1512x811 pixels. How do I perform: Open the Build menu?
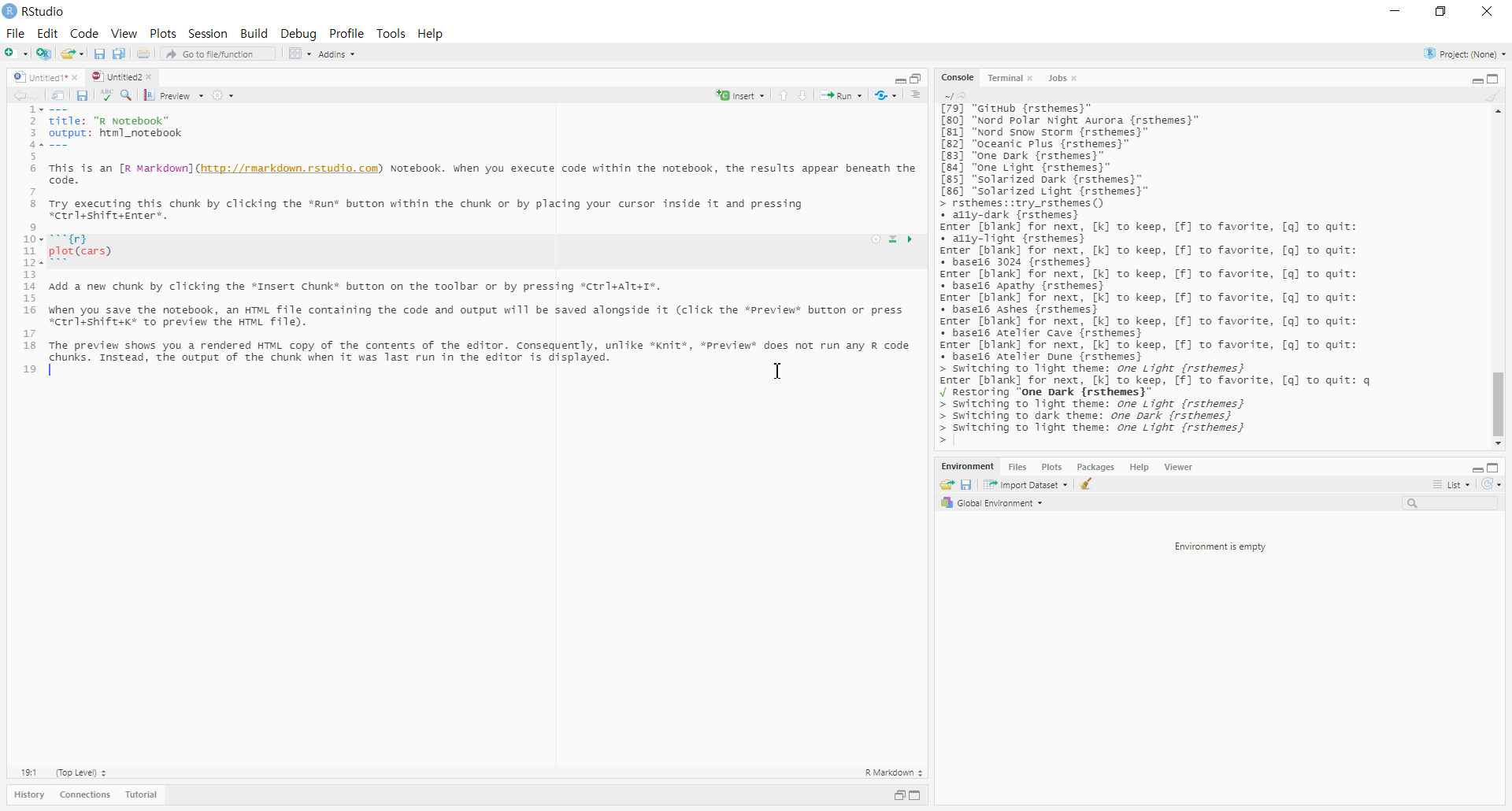[254, 33]
